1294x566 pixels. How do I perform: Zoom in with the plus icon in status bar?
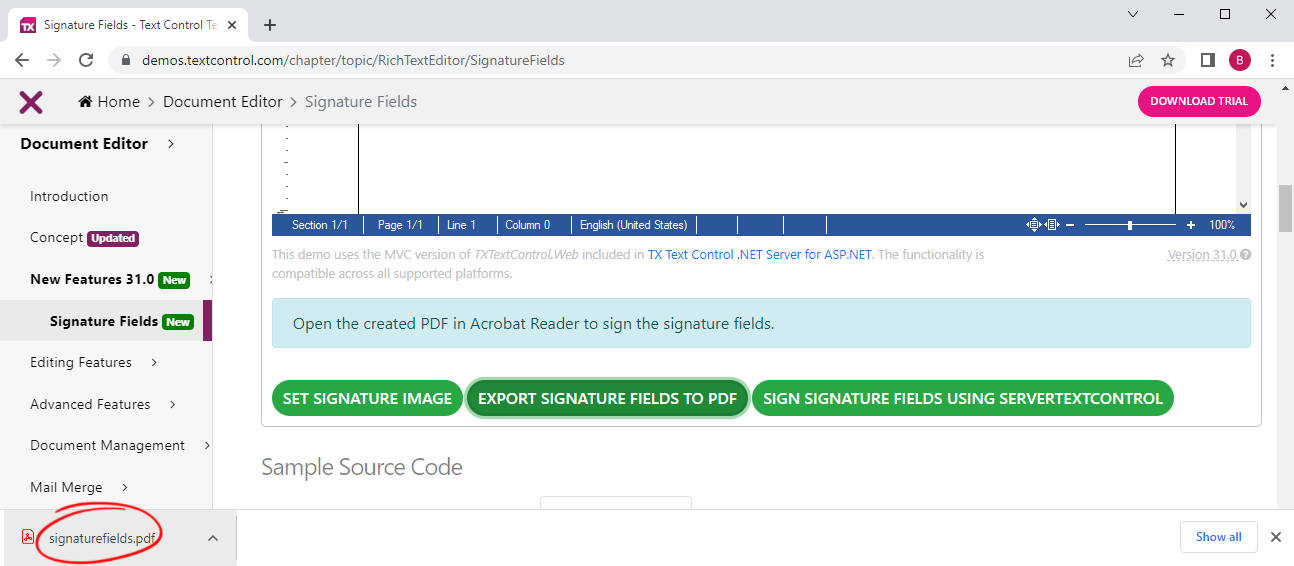pos(1191,225)
